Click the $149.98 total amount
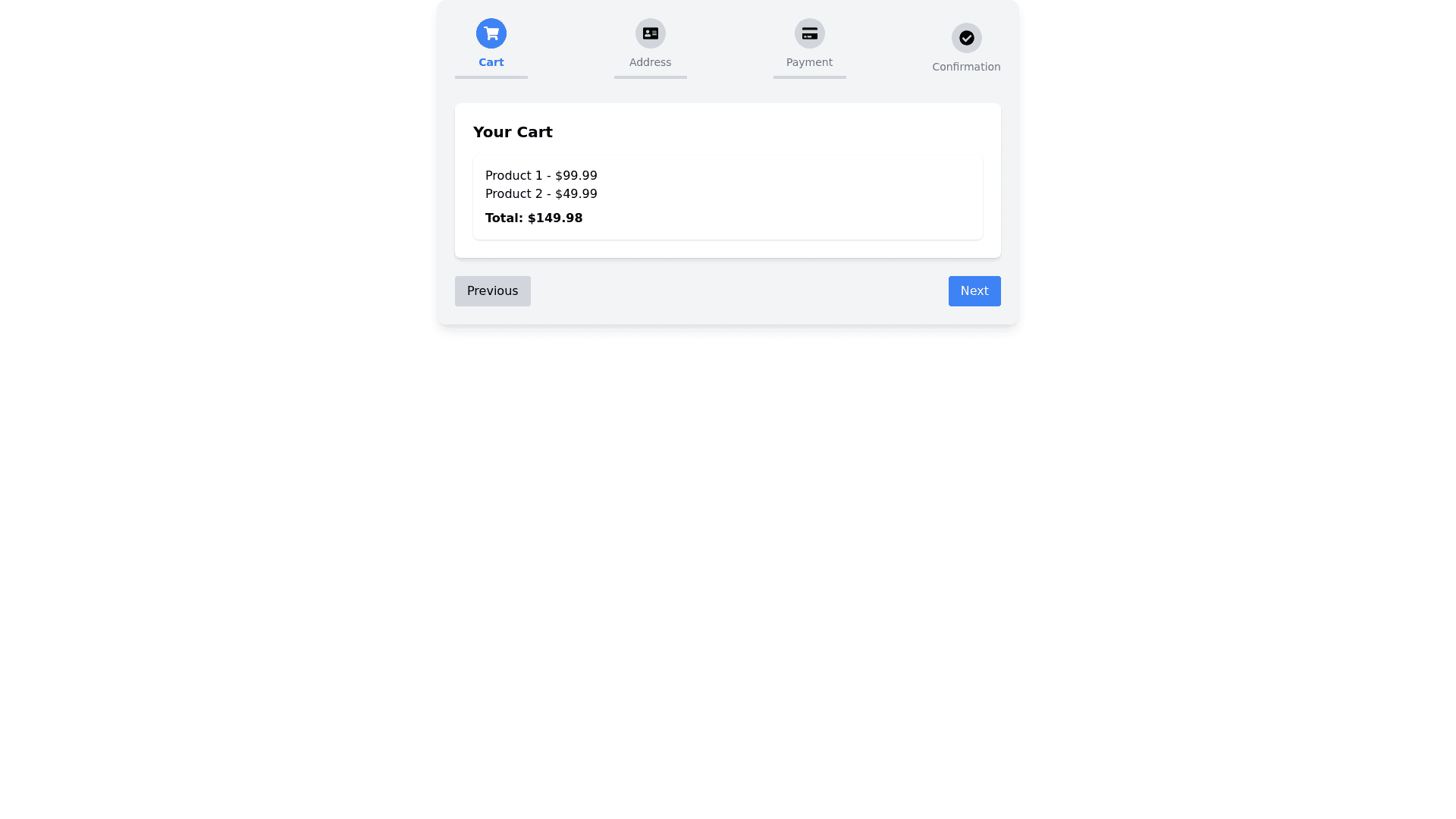This screenshot has height=819, width=1456. pos(555,218)
